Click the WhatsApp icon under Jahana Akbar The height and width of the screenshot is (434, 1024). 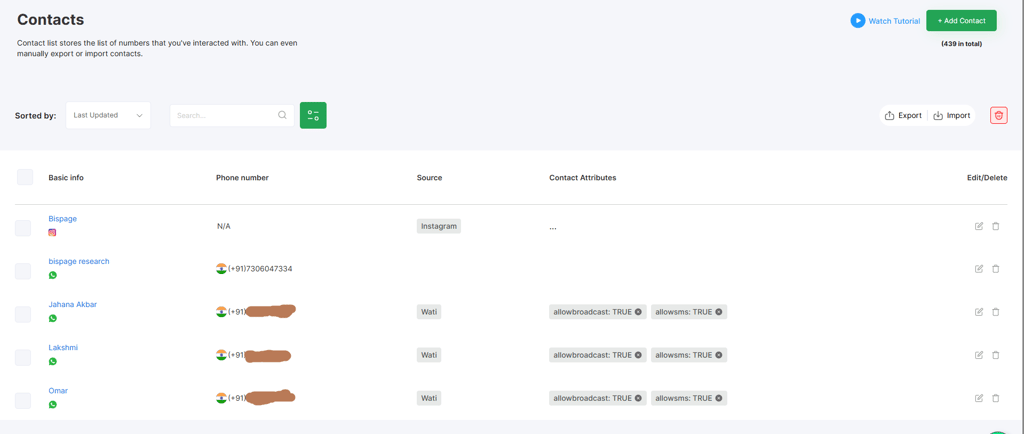click(x=52, y=318)
